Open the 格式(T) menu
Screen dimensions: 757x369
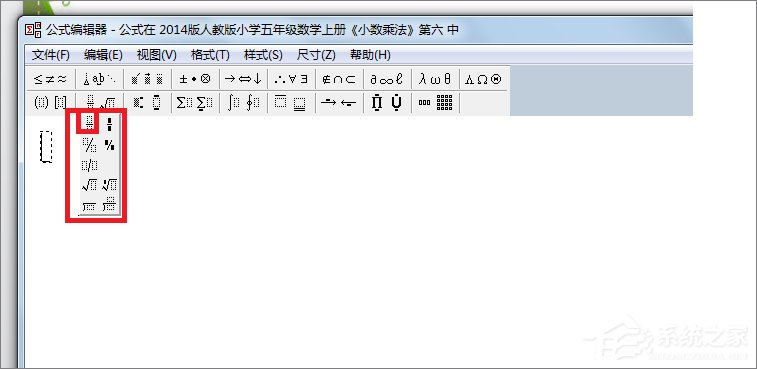(210, 55)
